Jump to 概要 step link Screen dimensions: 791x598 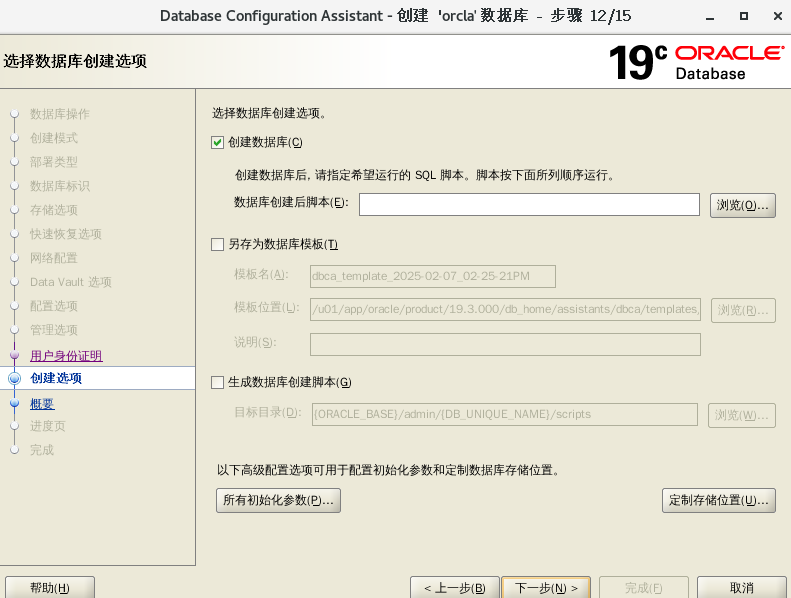click(42, 403)
